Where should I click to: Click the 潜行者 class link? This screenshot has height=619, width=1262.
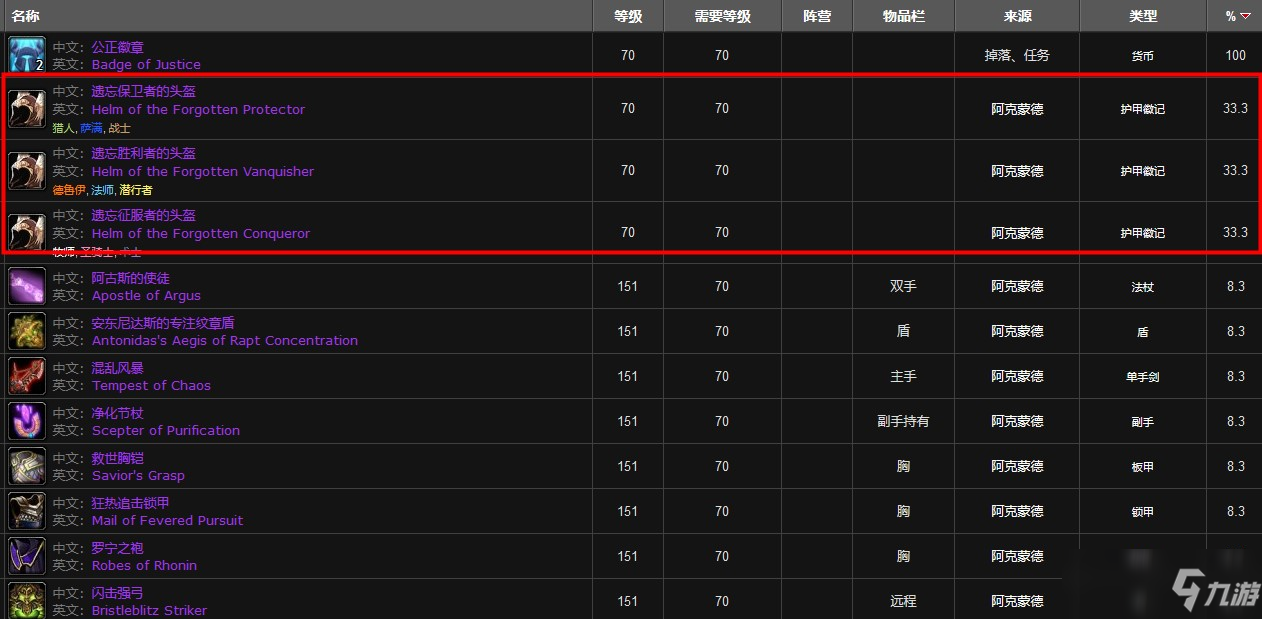coord(137,190)
